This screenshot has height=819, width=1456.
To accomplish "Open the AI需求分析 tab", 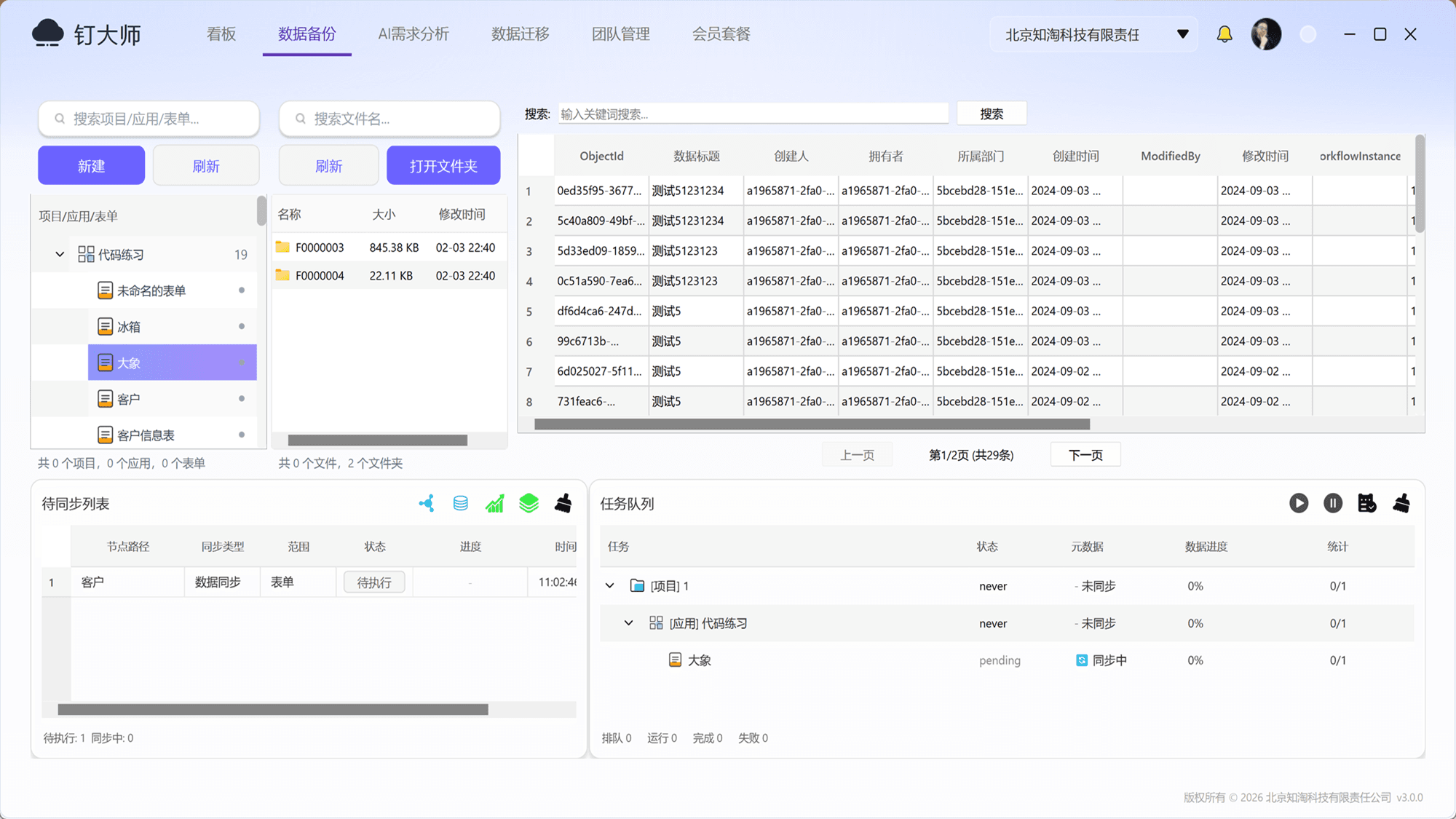I will (414, 33).
